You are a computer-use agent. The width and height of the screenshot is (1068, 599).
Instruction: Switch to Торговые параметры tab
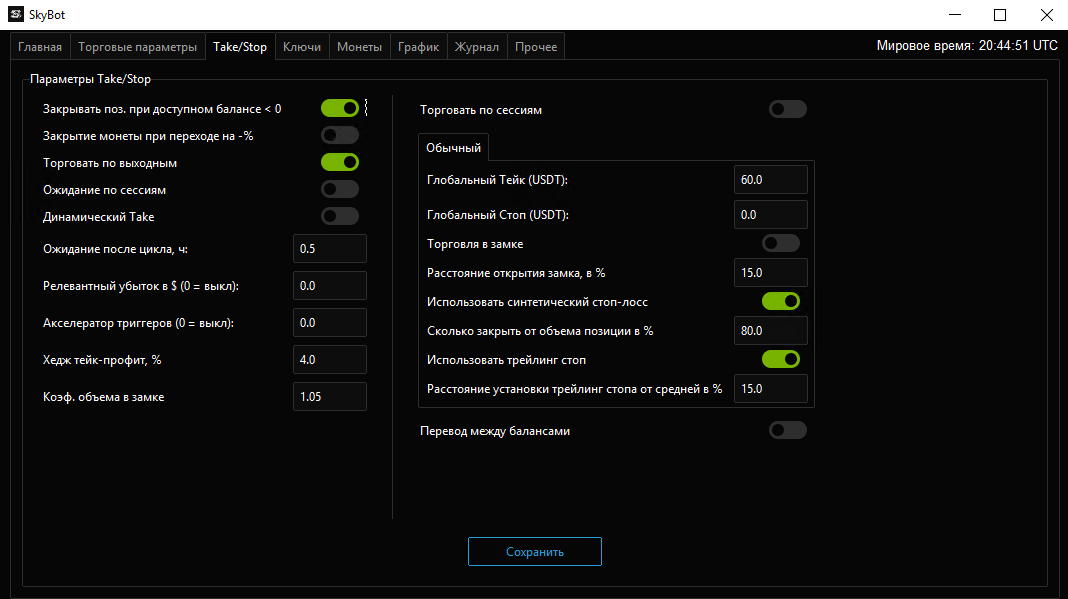pyautogui.click(x=138, y=47)
